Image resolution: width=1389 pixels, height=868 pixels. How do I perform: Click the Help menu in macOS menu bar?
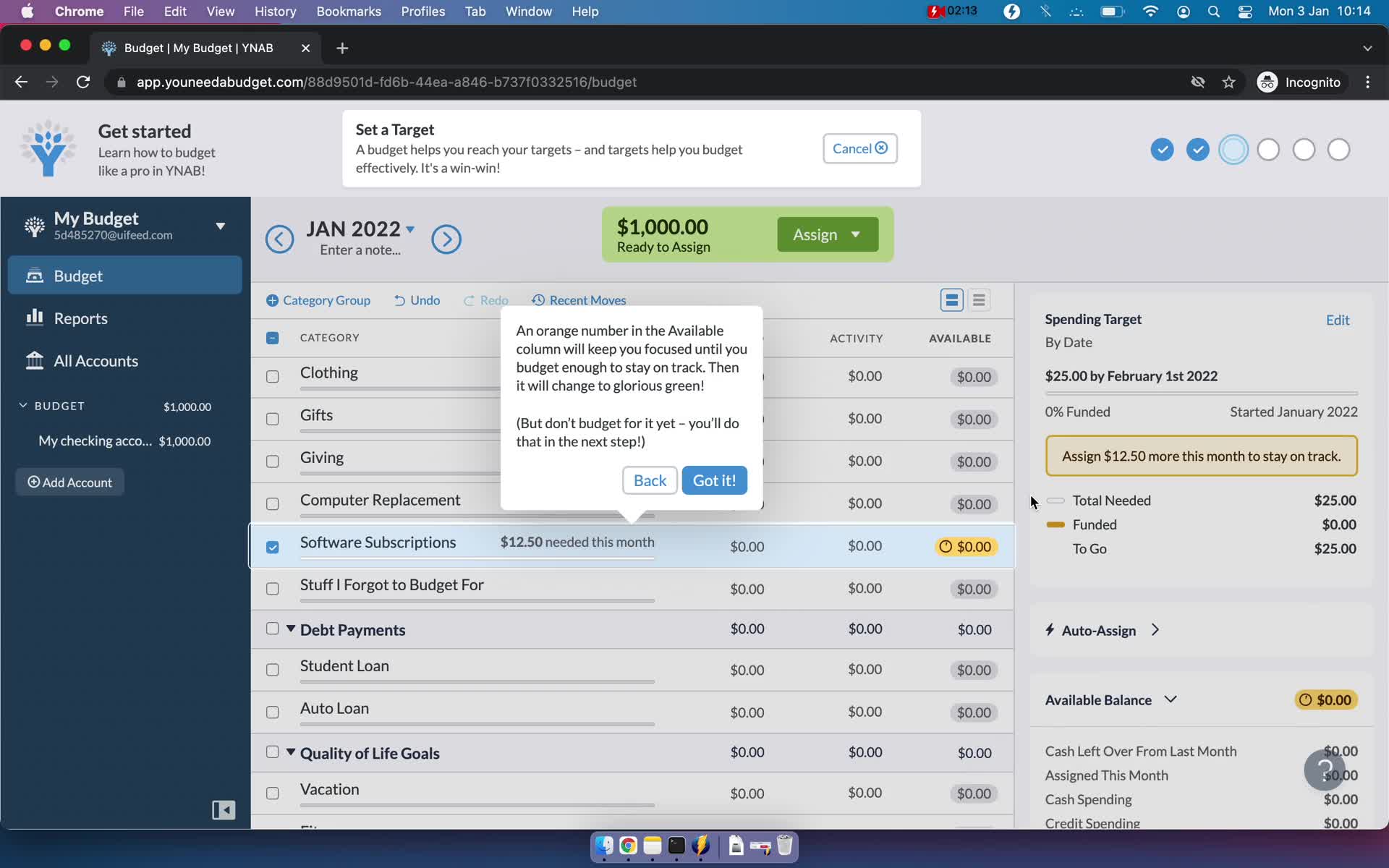(x=585, y=11)
